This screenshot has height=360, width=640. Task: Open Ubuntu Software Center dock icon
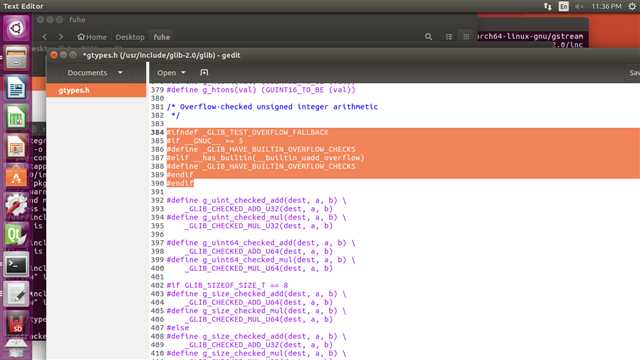[16, 177]
